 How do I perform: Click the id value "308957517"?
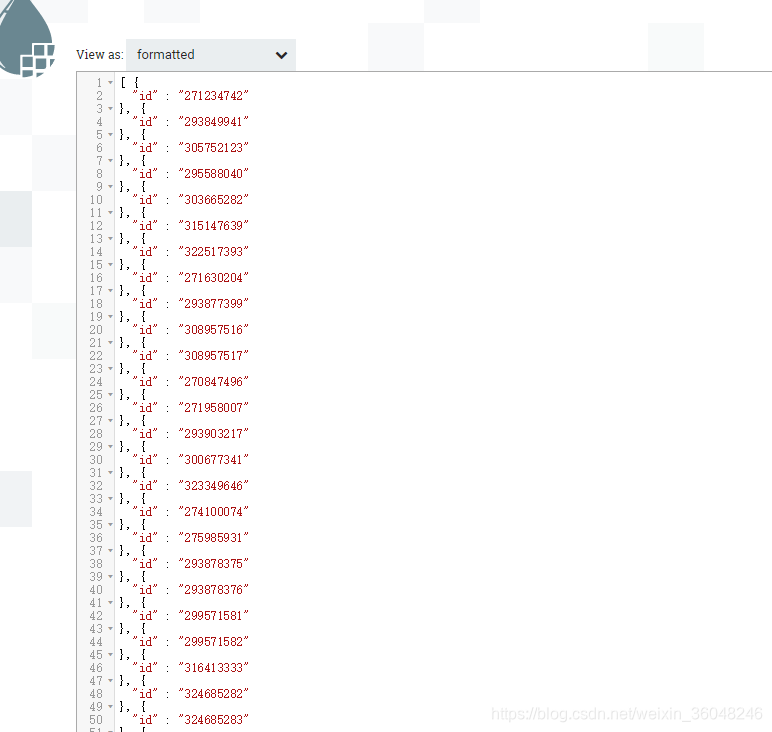click(214, 355)
